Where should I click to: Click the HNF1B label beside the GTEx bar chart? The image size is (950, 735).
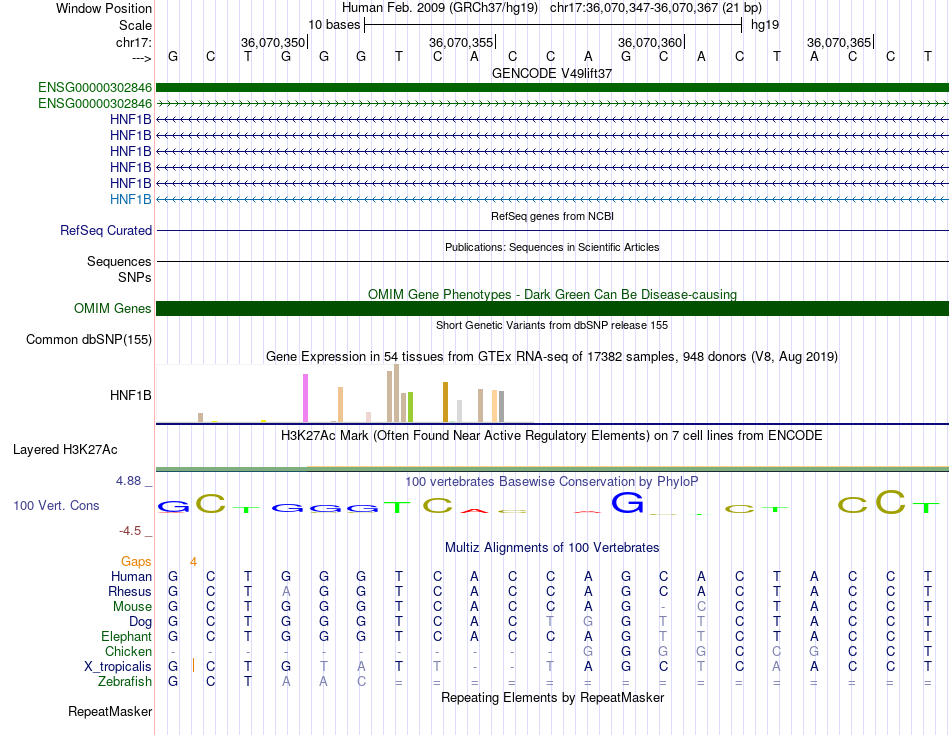(x=130, y=396)
